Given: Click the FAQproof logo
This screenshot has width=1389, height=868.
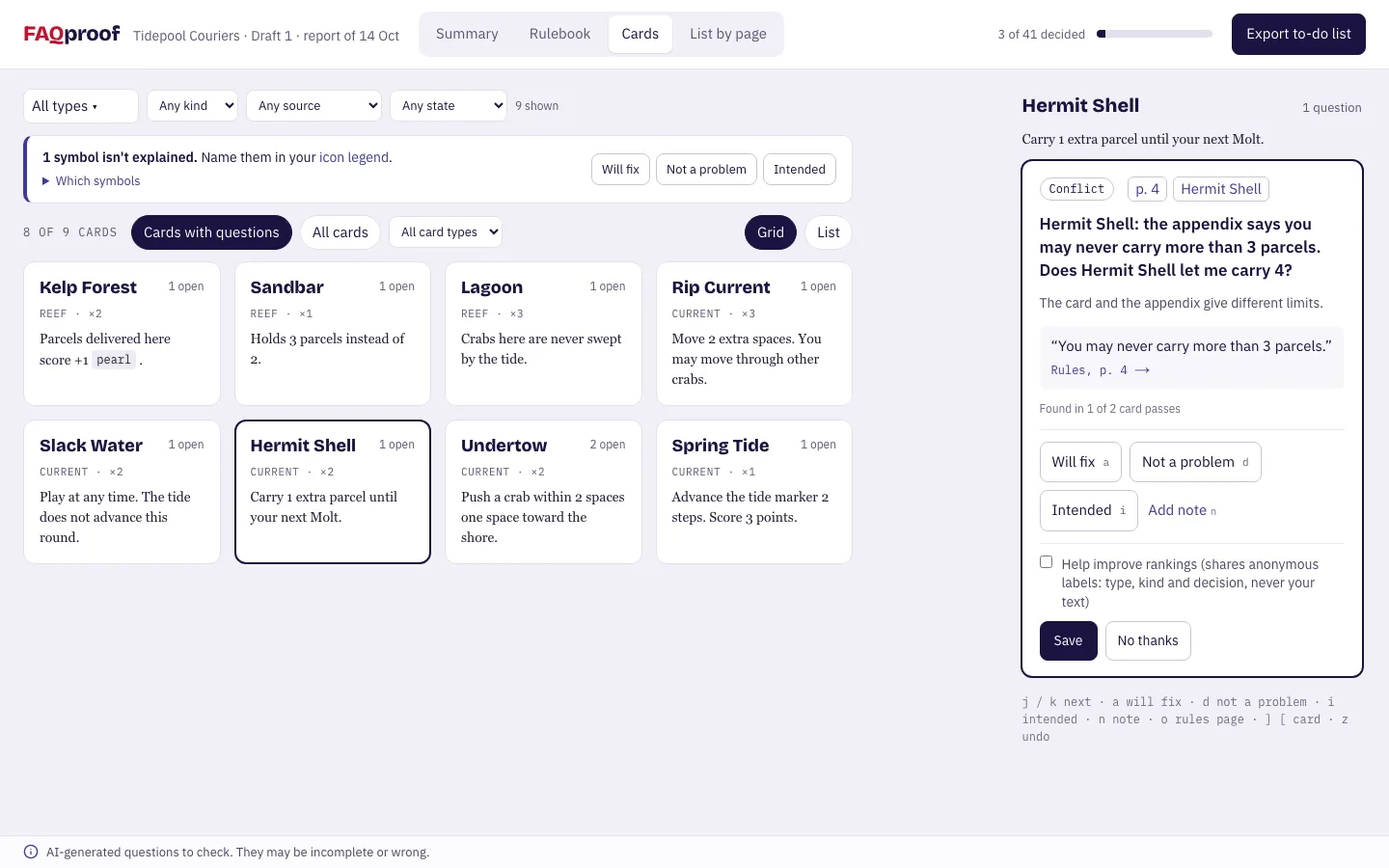Looking at the screenshot, I should pos(72,34).
